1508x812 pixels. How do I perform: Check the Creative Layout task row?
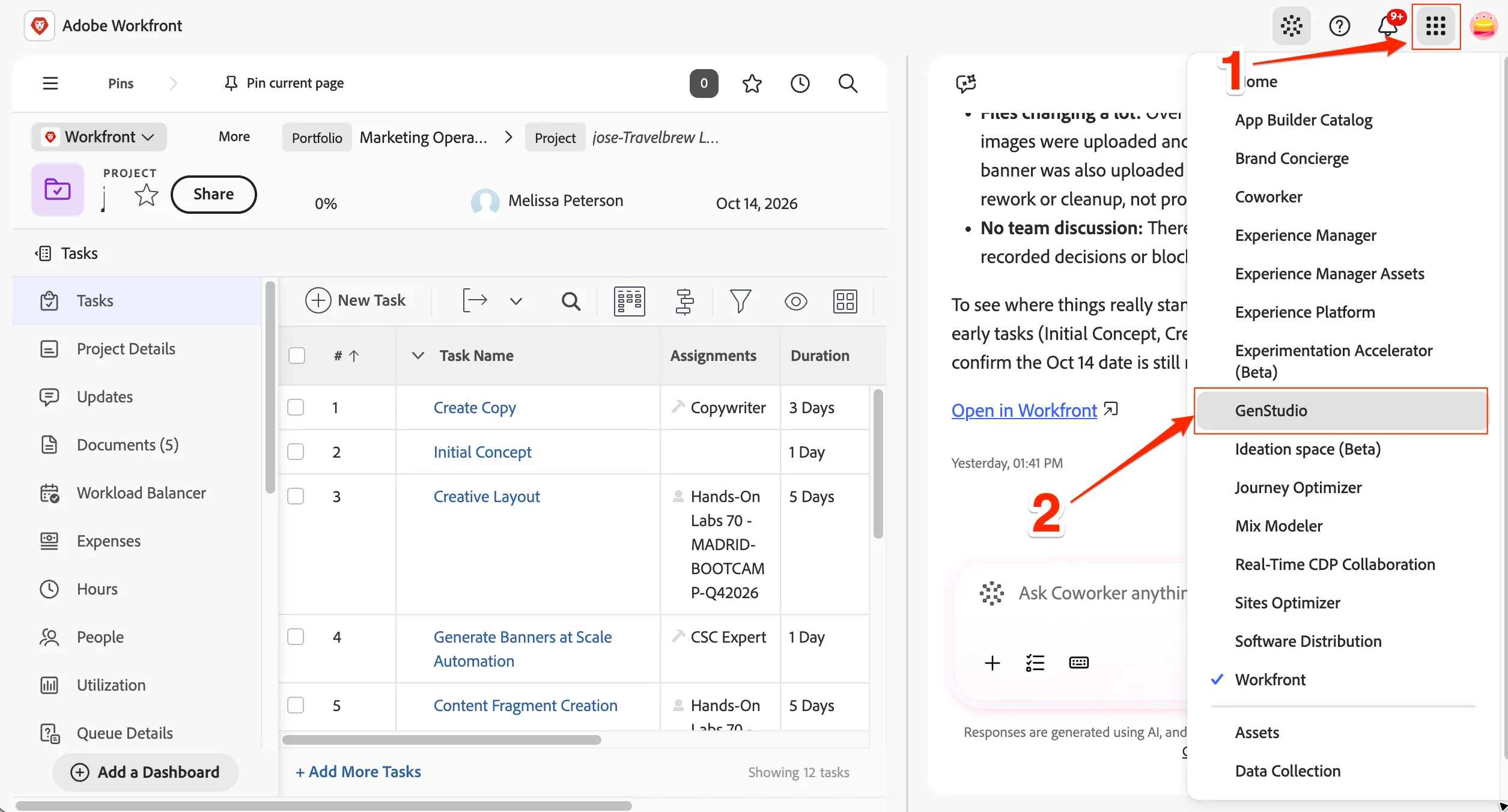[x=296, y=496]
